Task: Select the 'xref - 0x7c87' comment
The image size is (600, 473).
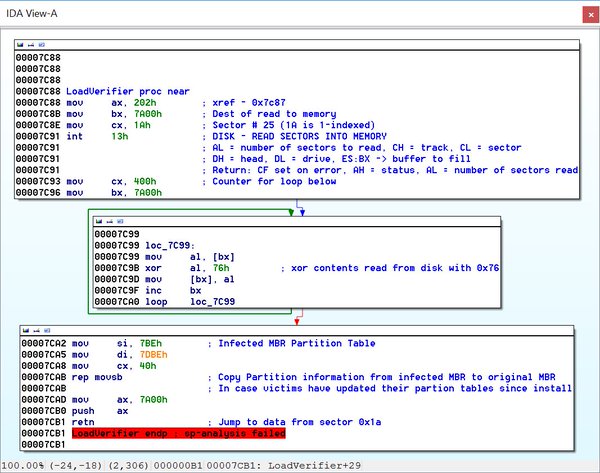Action: pos(249,103)
